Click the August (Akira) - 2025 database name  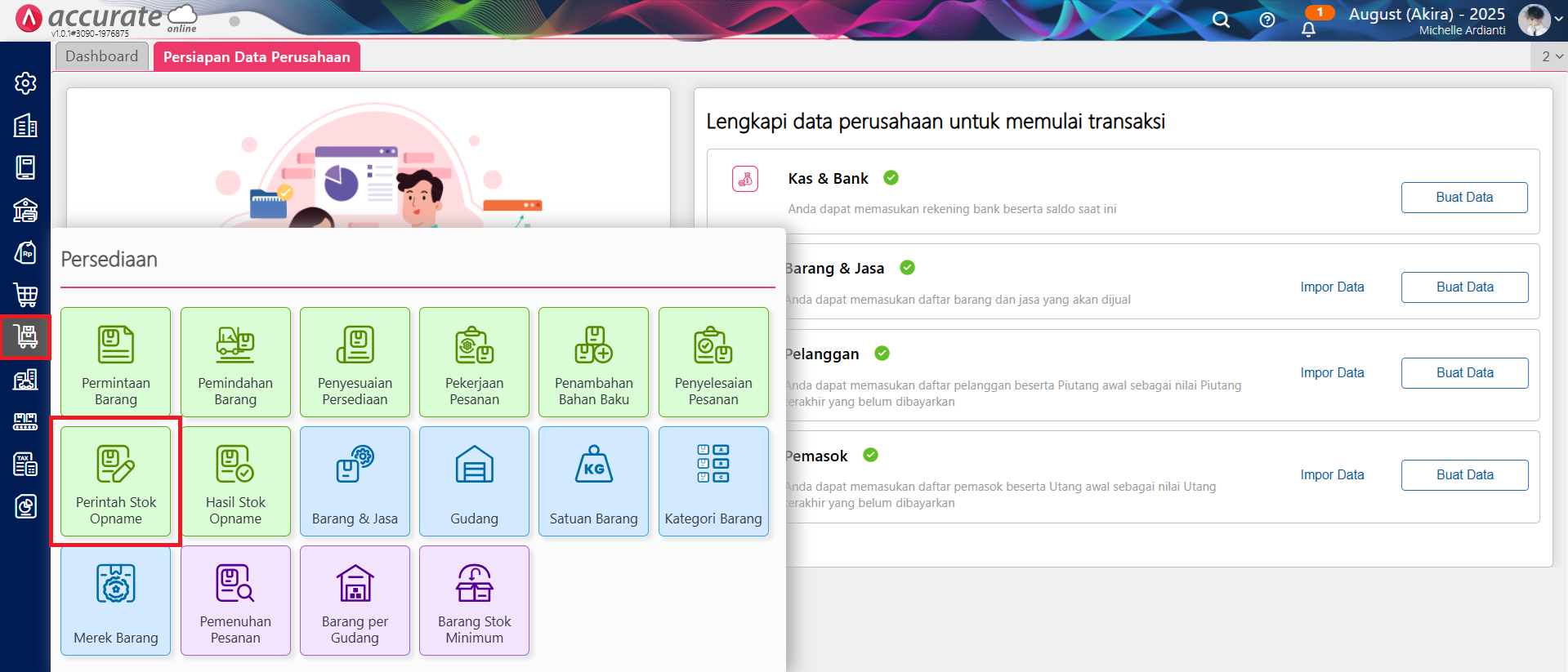1427,14
